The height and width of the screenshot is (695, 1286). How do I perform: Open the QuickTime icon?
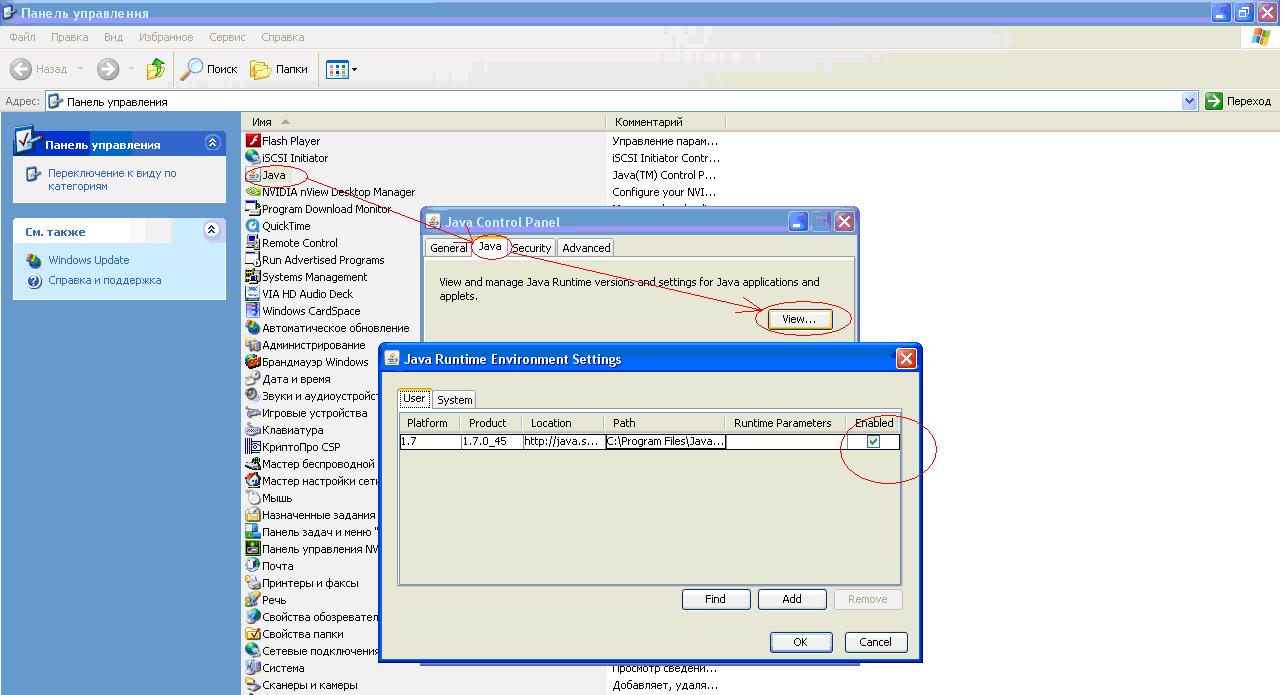click(253, 226)
